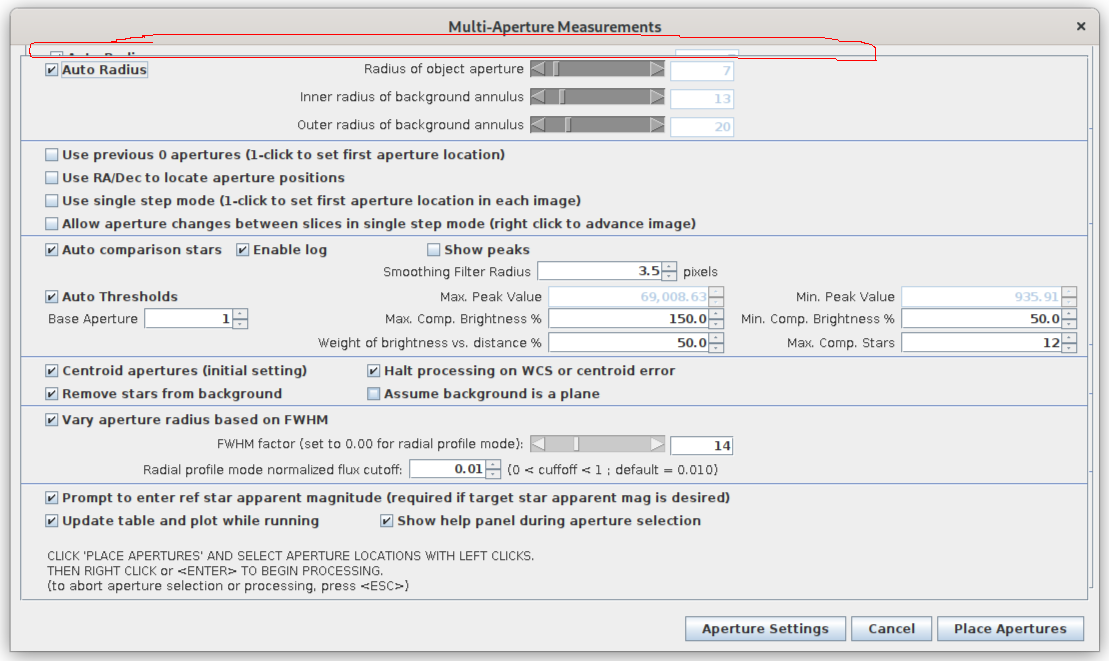Click right arrow of FWHM factor slider
This screenshot has width=1109, height=661.
click(x=657, y=444)
